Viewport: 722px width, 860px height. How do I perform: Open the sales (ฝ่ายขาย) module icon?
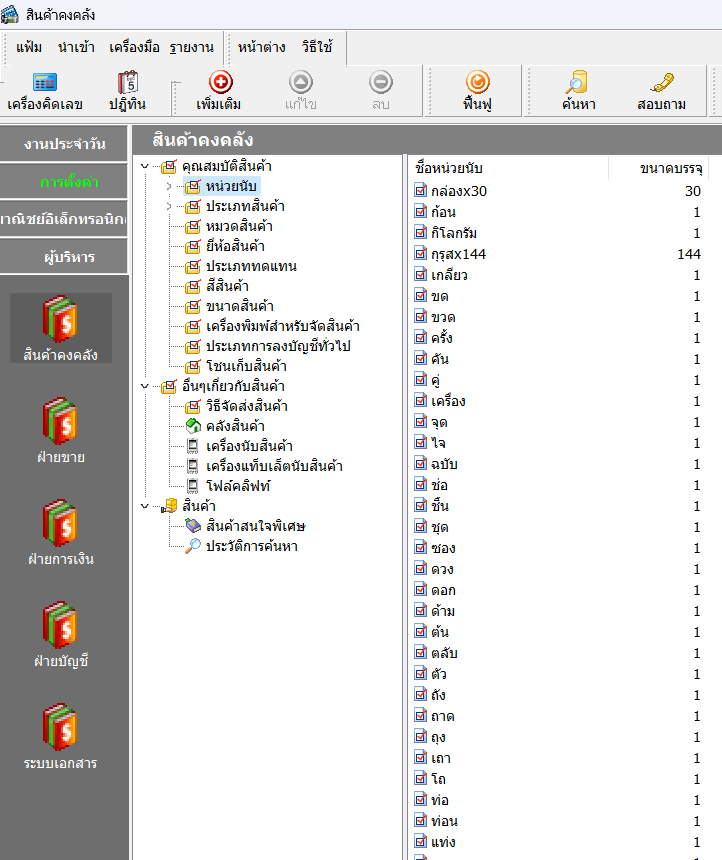pos(59,420)
